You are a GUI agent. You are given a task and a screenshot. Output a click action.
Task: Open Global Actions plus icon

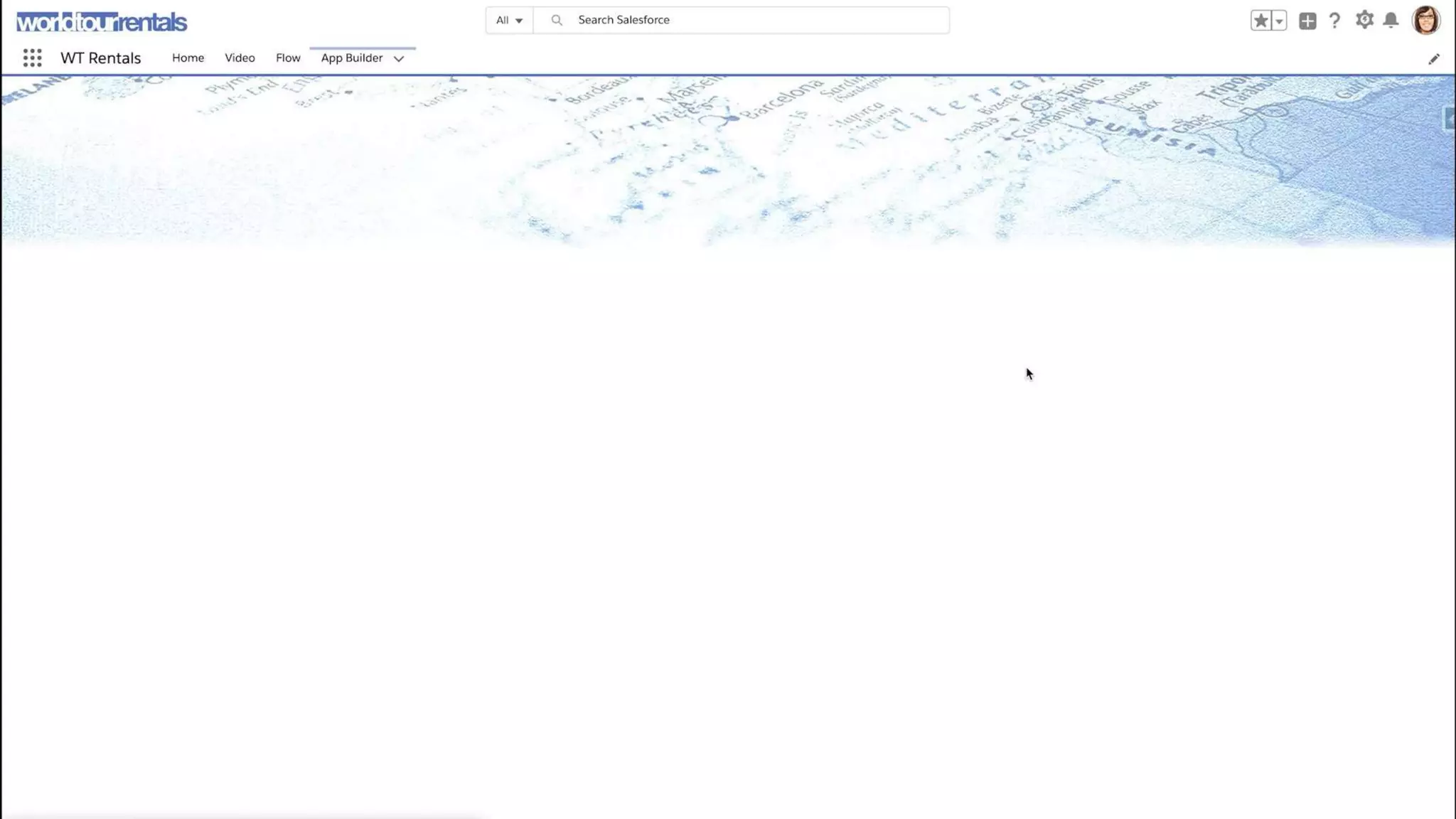click(1307, 21)
